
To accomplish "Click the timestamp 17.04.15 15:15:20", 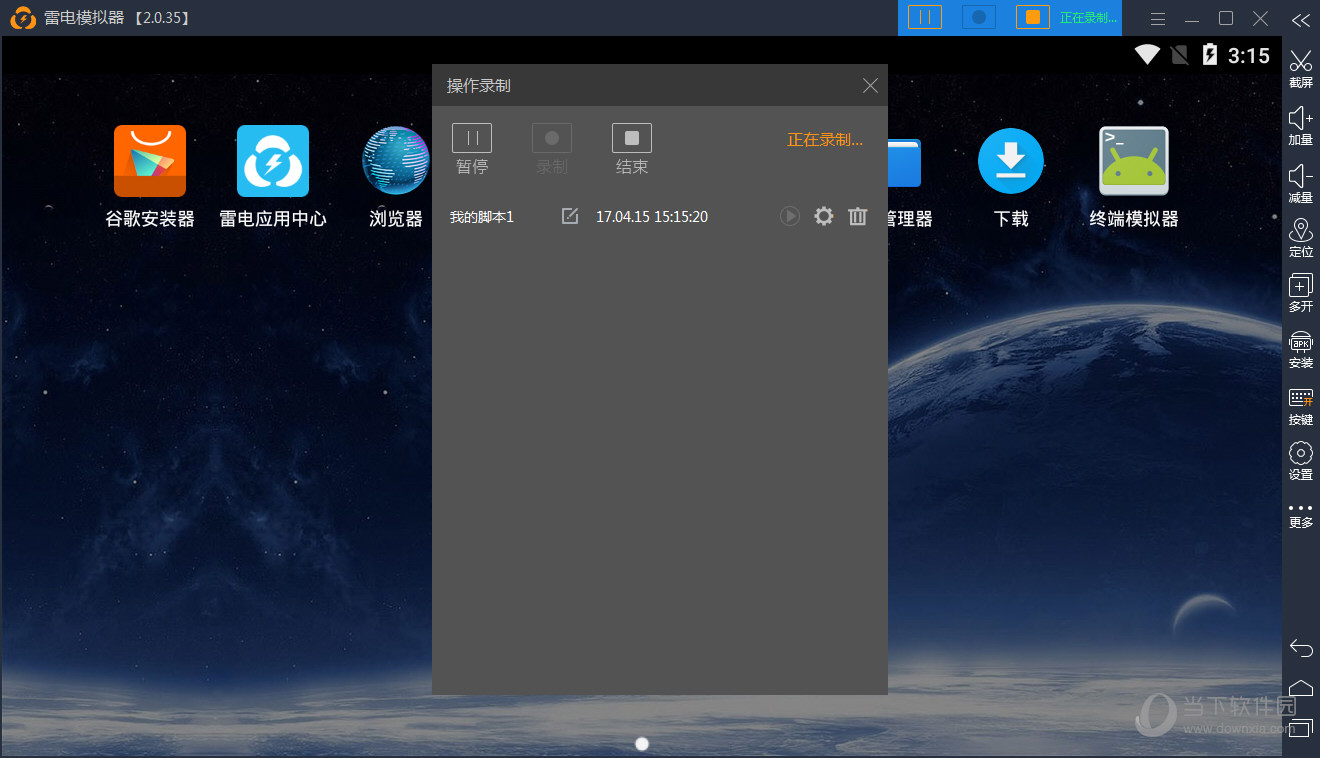I will pos(652,217).
